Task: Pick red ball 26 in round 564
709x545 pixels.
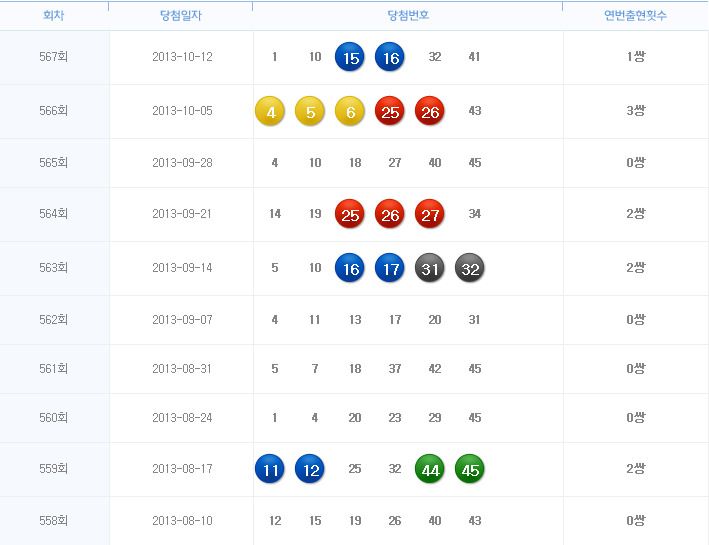Action: [x=390, y=214]
